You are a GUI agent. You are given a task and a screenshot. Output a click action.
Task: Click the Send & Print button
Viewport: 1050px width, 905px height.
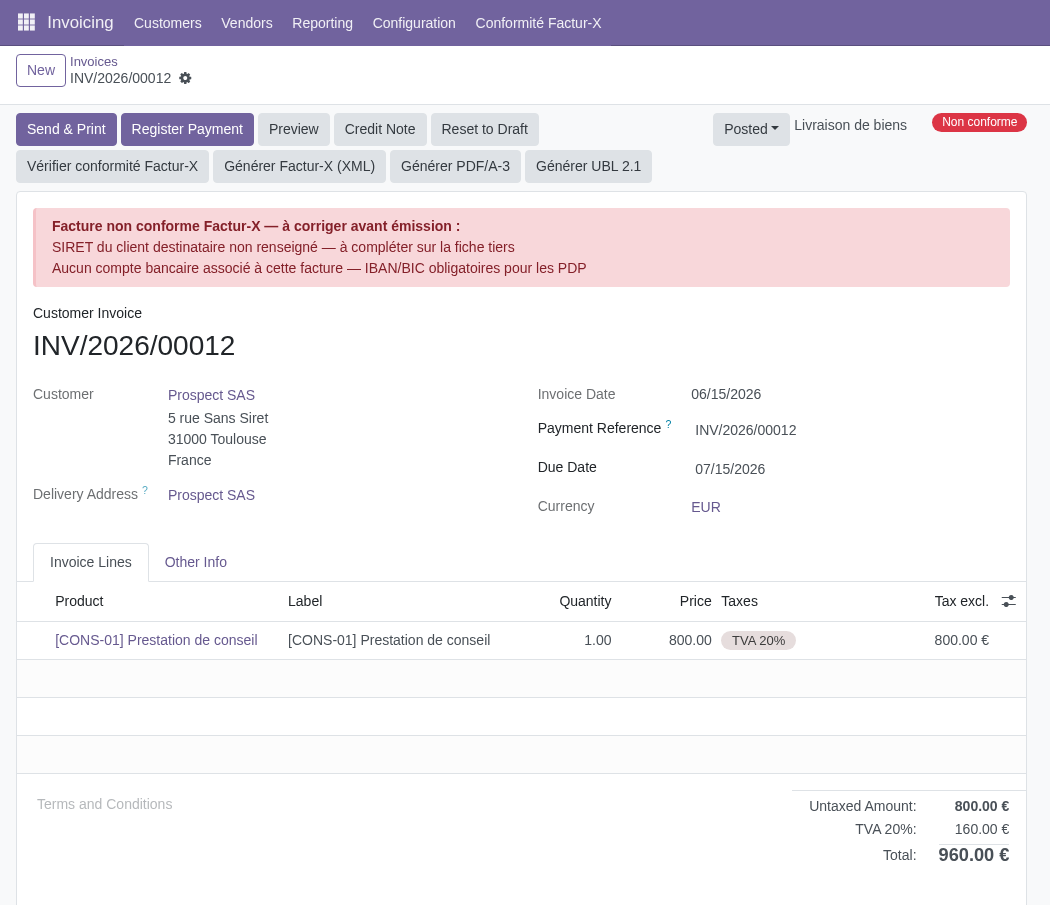coord(66,129)
